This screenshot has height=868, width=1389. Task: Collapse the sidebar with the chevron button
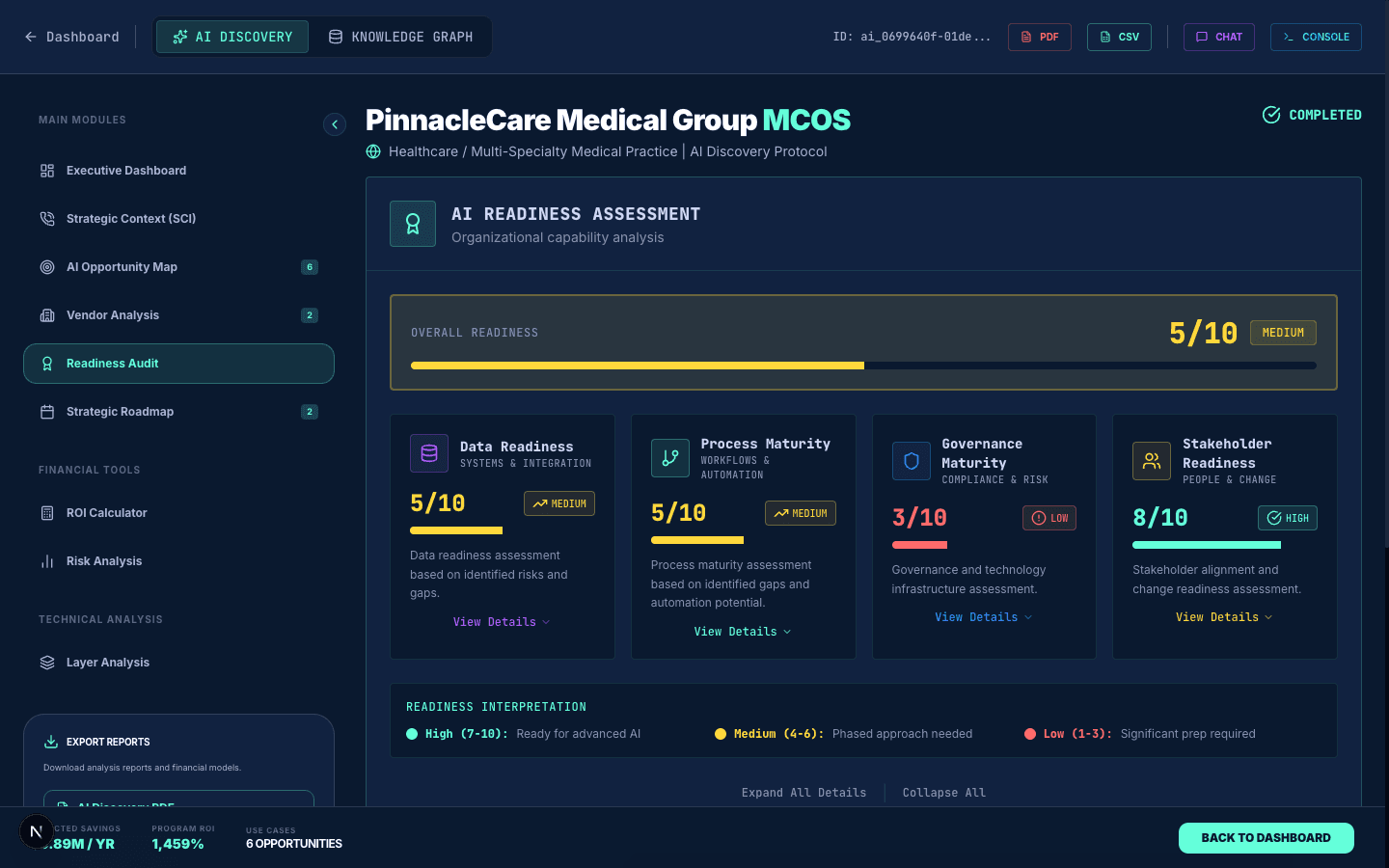pos(335,124)
